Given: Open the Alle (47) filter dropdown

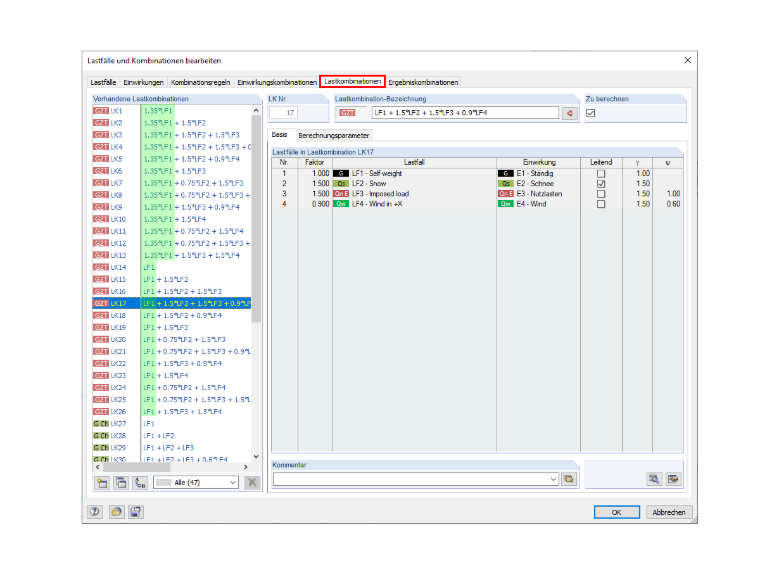Looking at the screenshot, I should coord(196,482).
